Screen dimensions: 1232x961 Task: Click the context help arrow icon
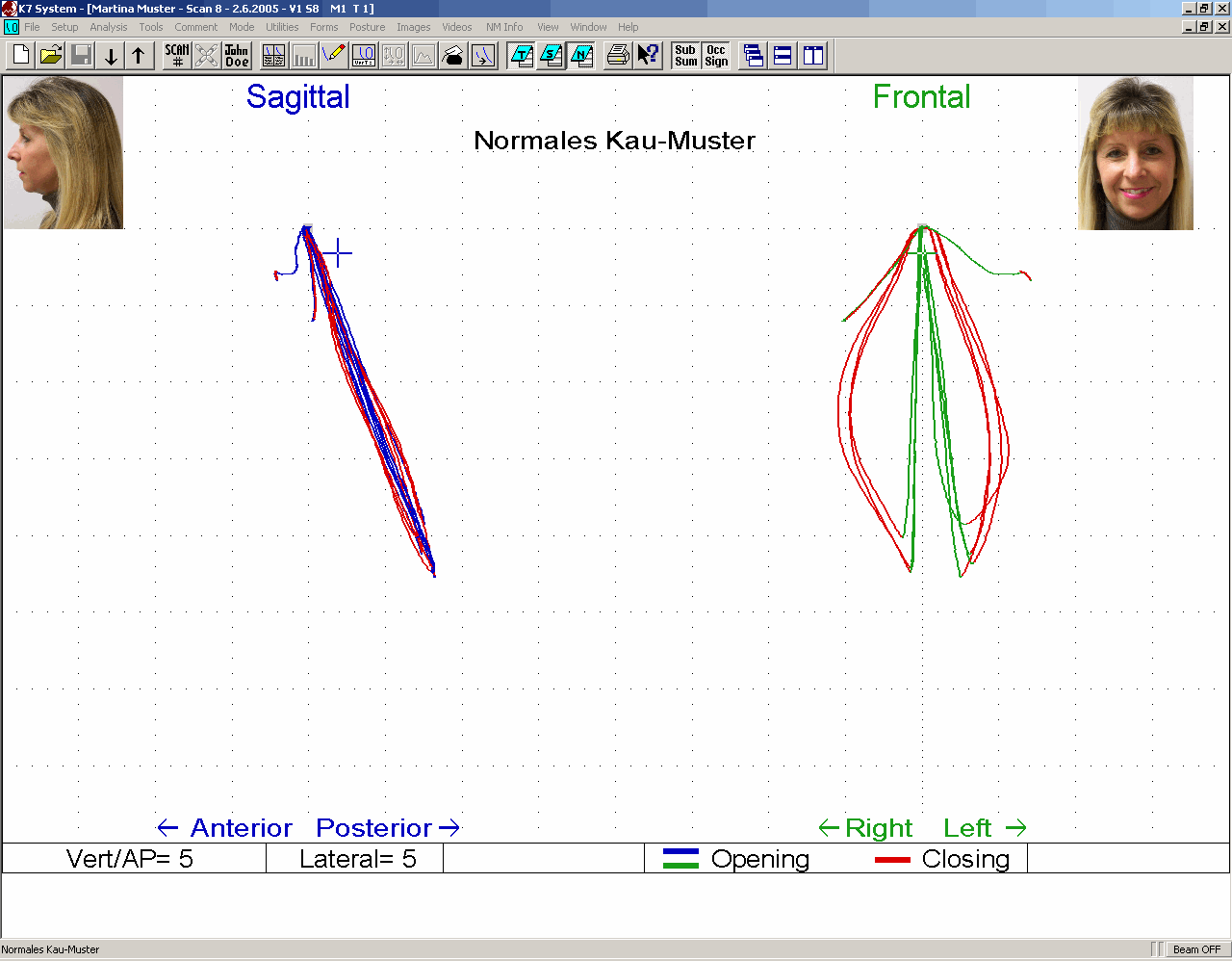(x=649, y=56)
